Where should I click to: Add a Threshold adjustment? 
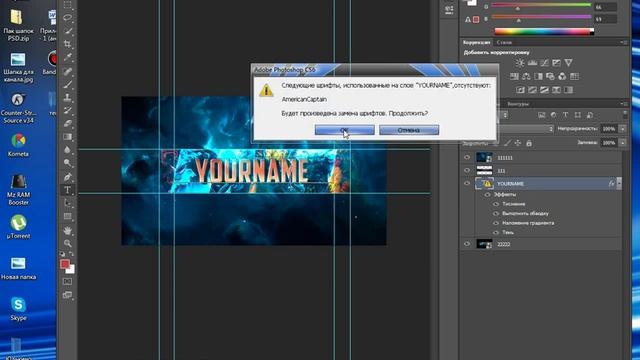544,90
